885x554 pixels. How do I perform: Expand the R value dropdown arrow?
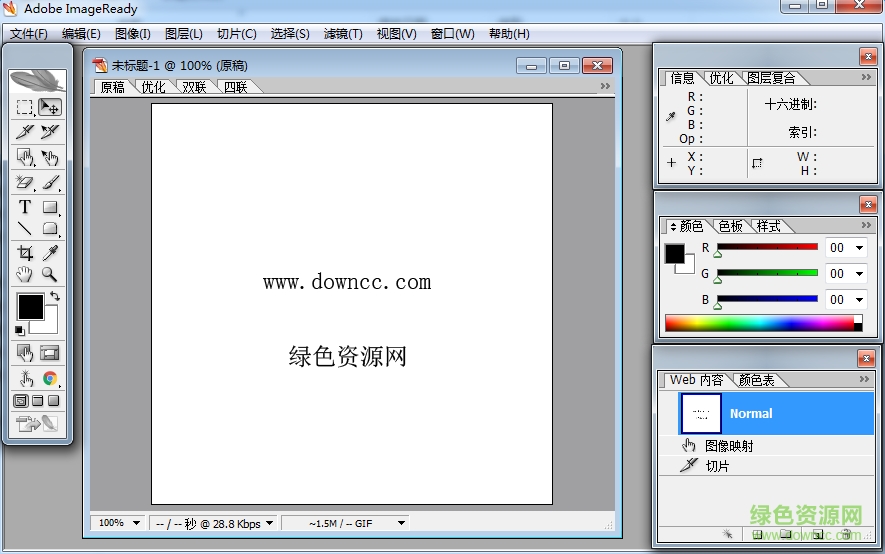pyautogui.click(x=859, y=248)
